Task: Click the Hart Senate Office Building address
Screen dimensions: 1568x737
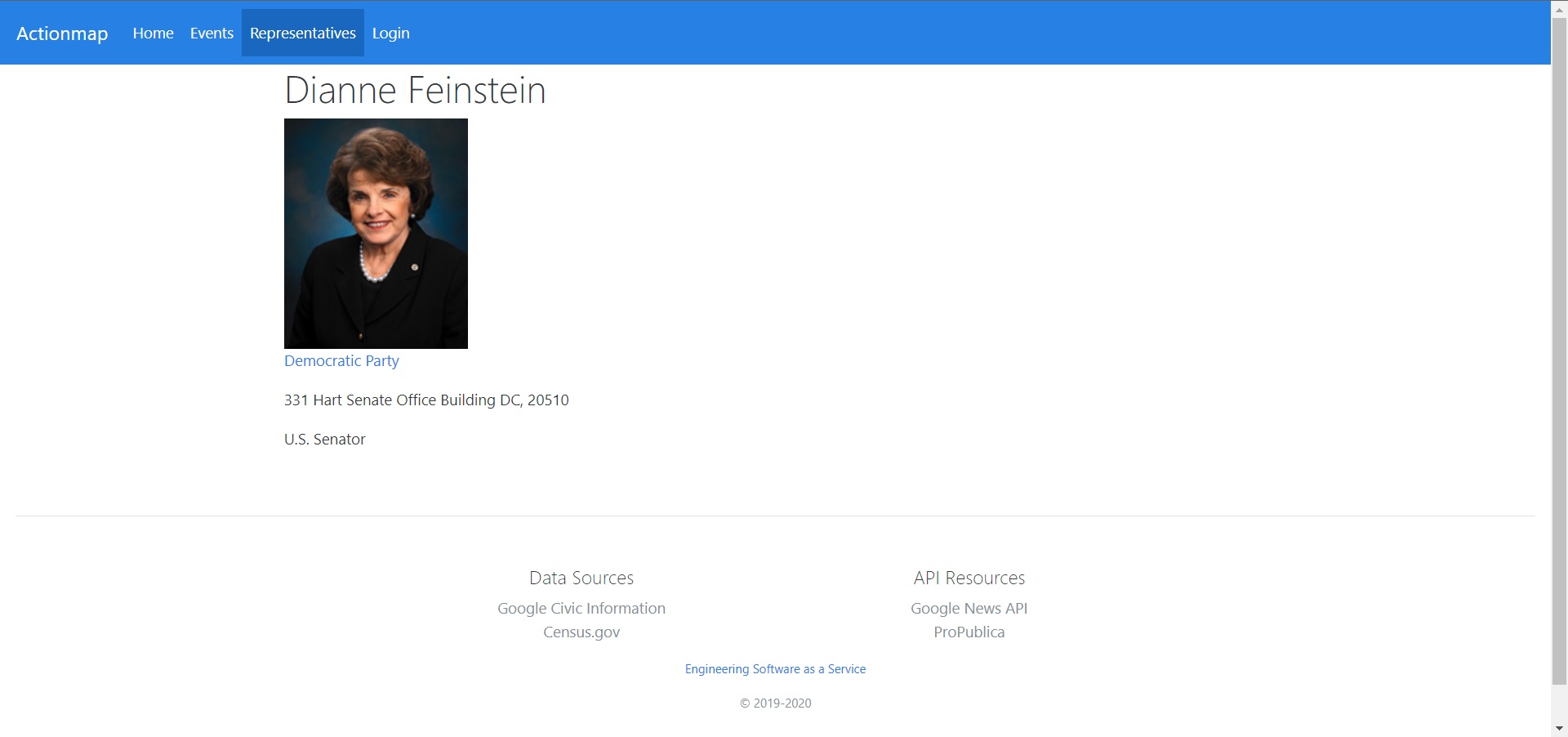Action: pyautogui.click(x=426, y=400)
